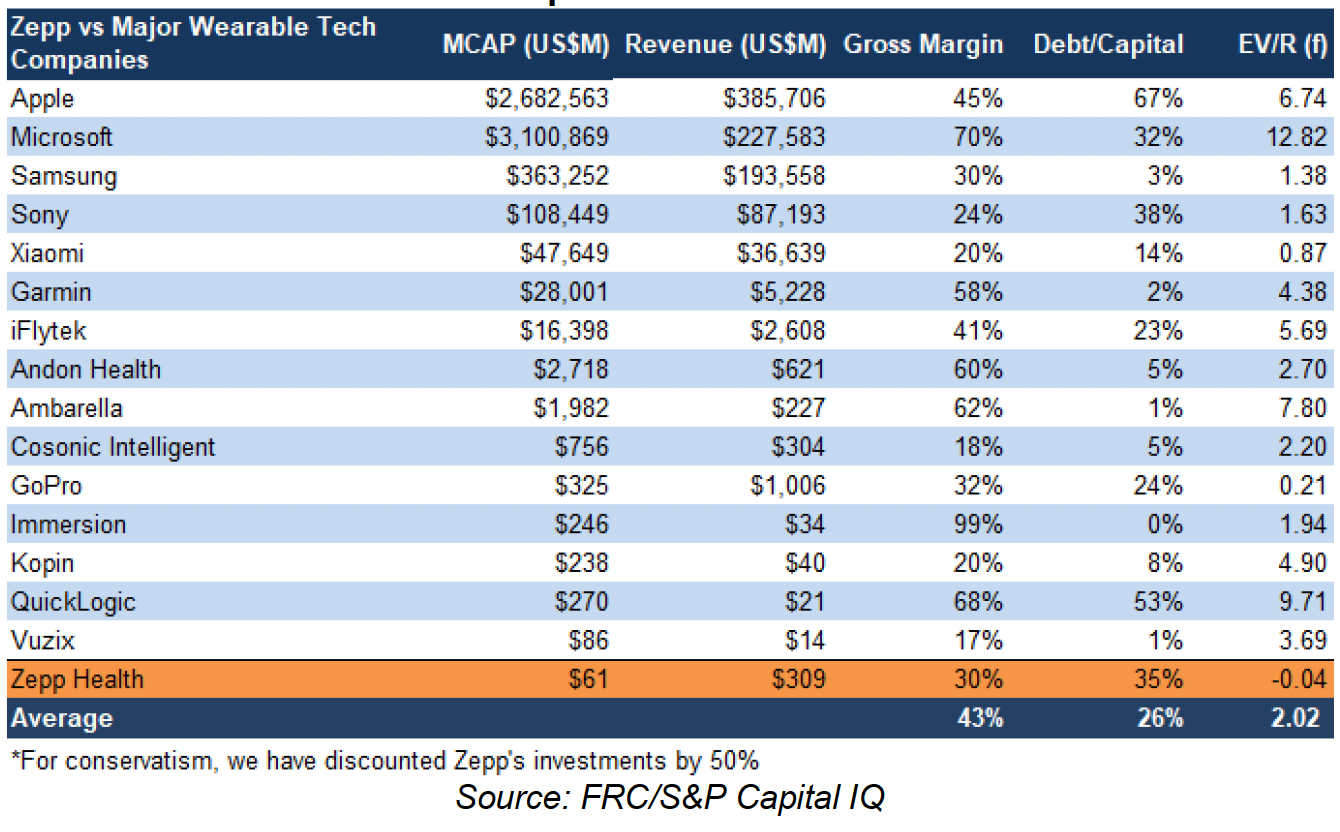Click Sony's market cap $108,449
This screenshot has height=832, width=1340.
[557, 215]
